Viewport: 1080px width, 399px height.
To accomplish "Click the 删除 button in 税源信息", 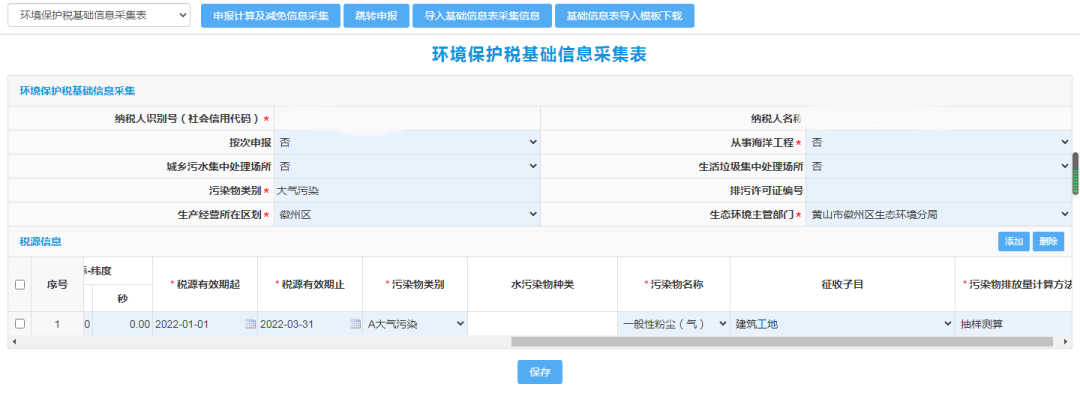I will point(1048,241).
